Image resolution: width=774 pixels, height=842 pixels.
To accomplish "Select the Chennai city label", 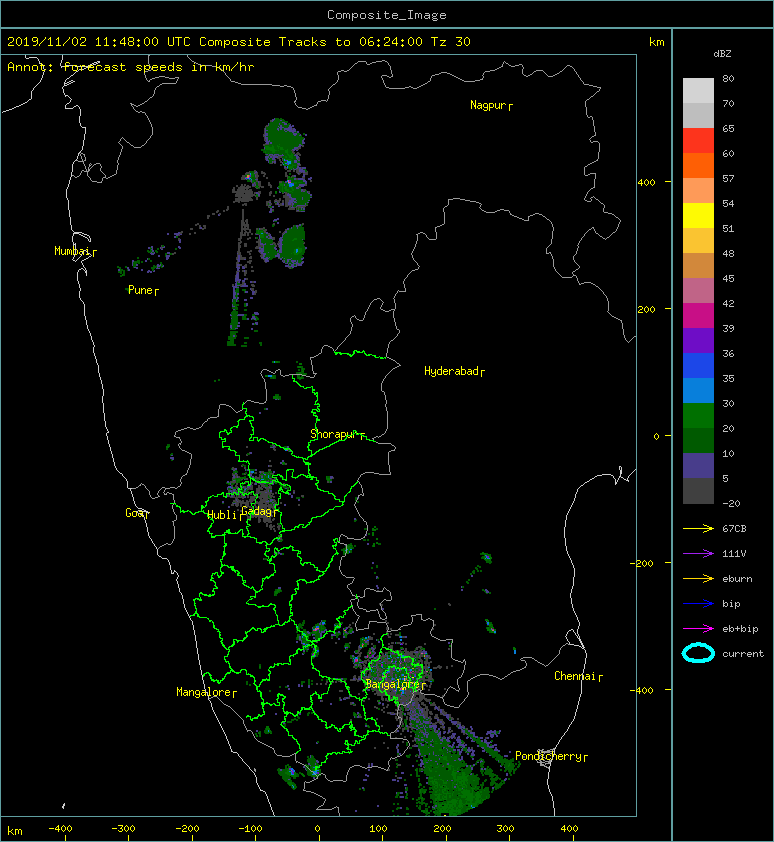I will (575, 676).
